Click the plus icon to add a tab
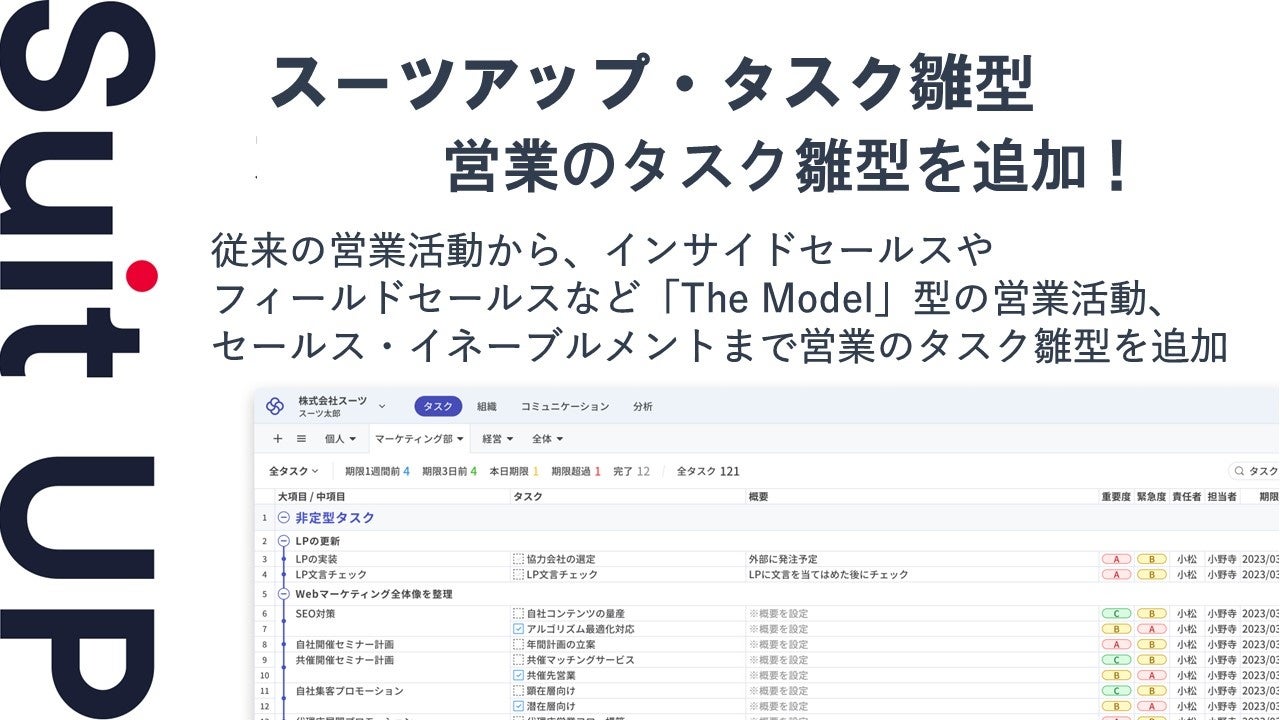 (278, 438)
